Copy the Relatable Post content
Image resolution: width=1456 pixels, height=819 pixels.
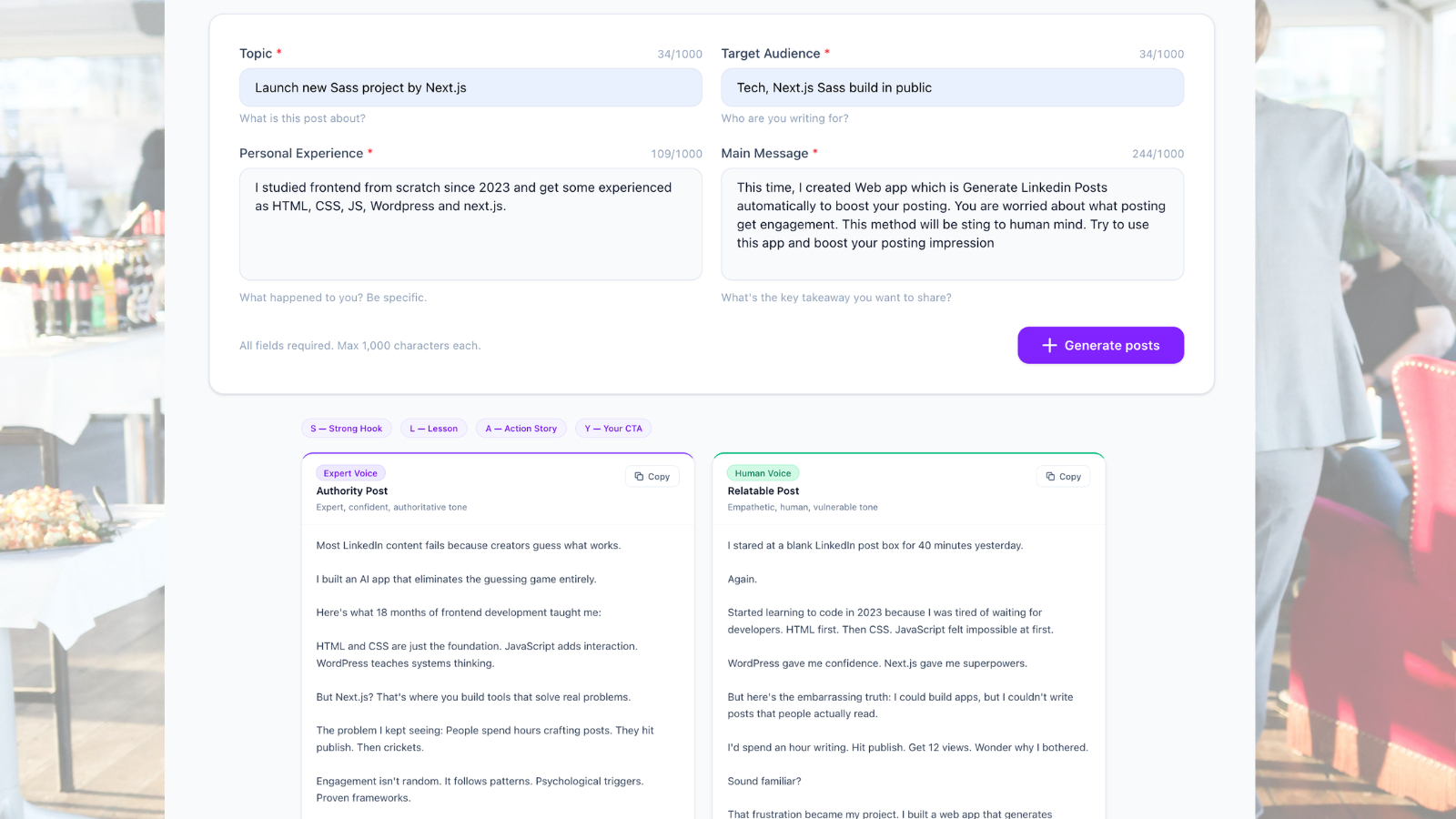(1062, 476)
